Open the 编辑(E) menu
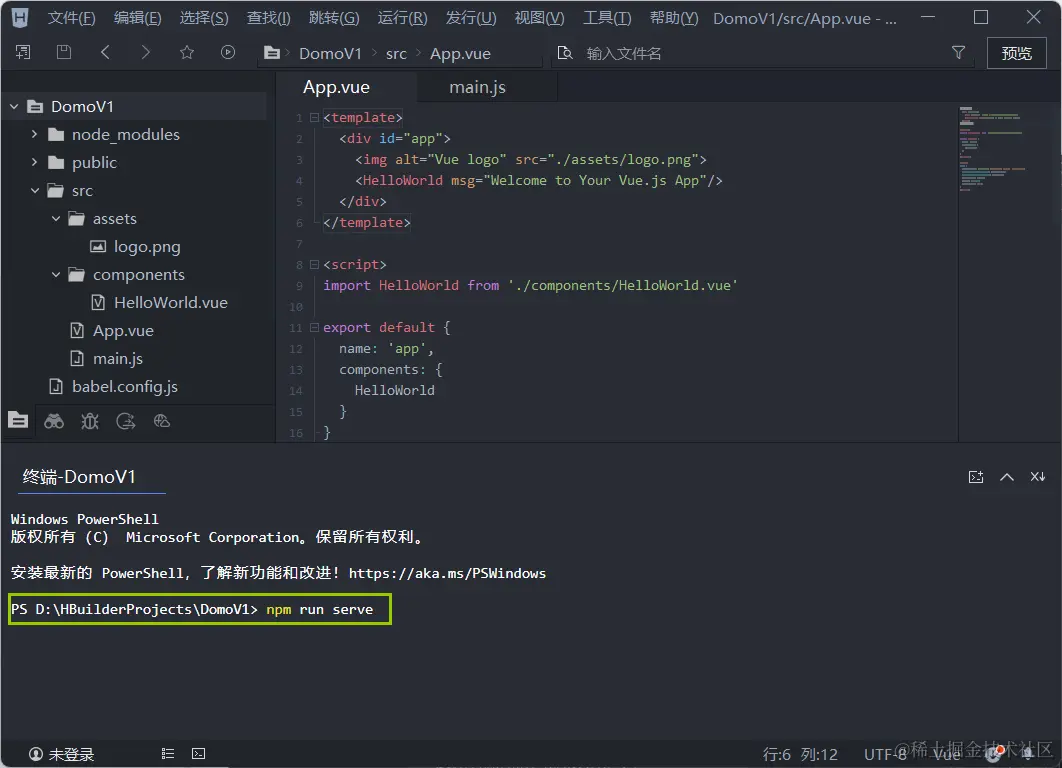This screenshot has height=768, width=1062. 137,18
